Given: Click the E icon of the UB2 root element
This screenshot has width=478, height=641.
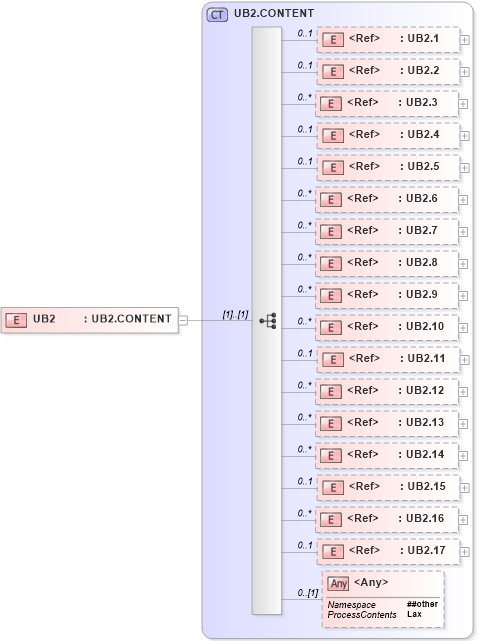Looking at the screenshot, I should [x=16, y=320].
